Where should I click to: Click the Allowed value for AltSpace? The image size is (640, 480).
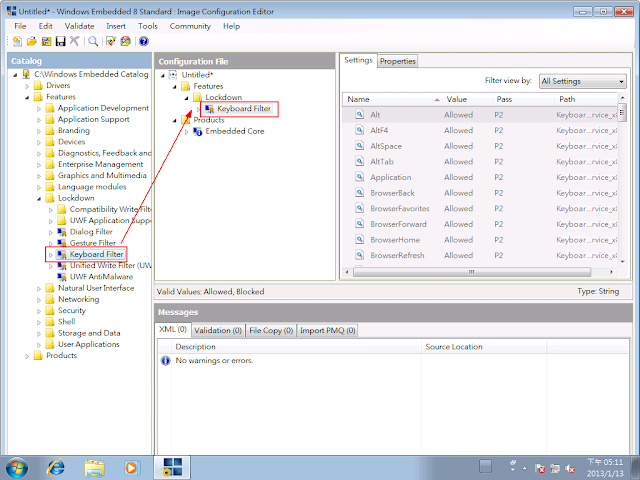tap(458, 146)
